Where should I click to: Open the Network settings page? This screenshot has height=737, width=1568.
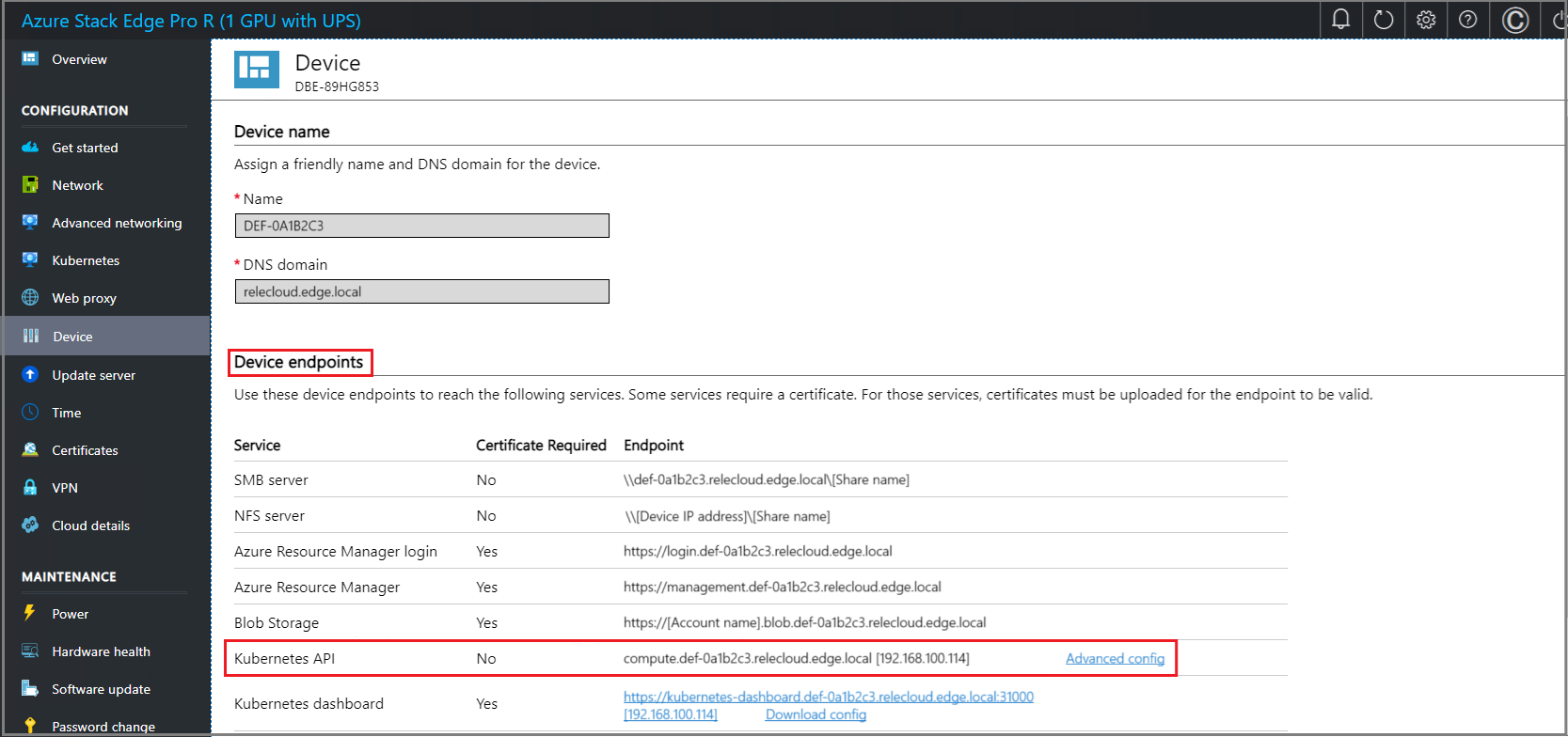pos(77,185)
